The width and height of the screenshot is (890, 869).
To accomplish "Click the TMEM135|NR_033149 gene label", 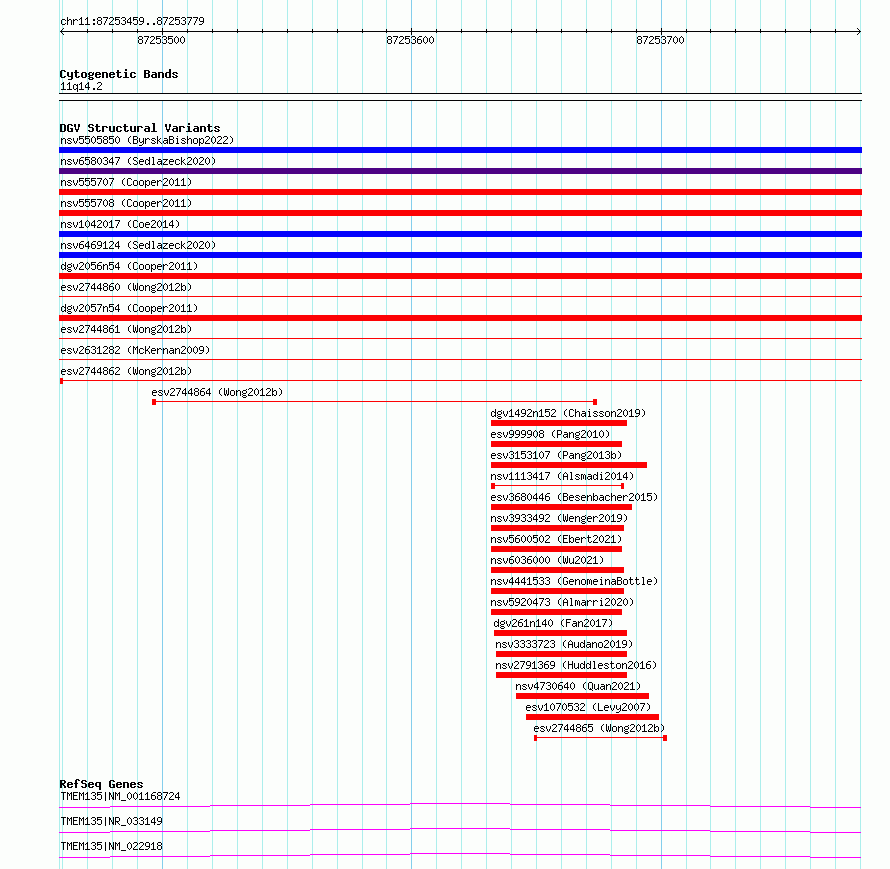I will pyautogui.click(x=111, y=821).
